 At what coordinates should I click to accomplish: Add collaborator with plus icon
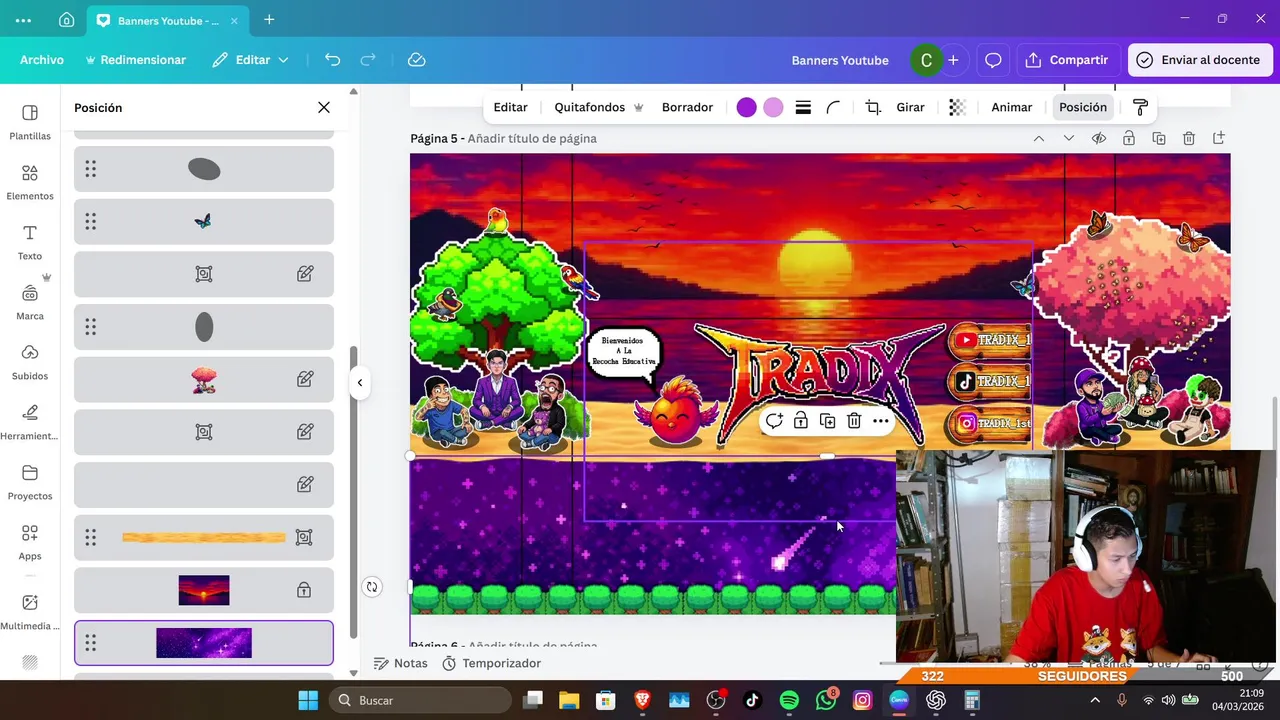(x=953, y=60)
